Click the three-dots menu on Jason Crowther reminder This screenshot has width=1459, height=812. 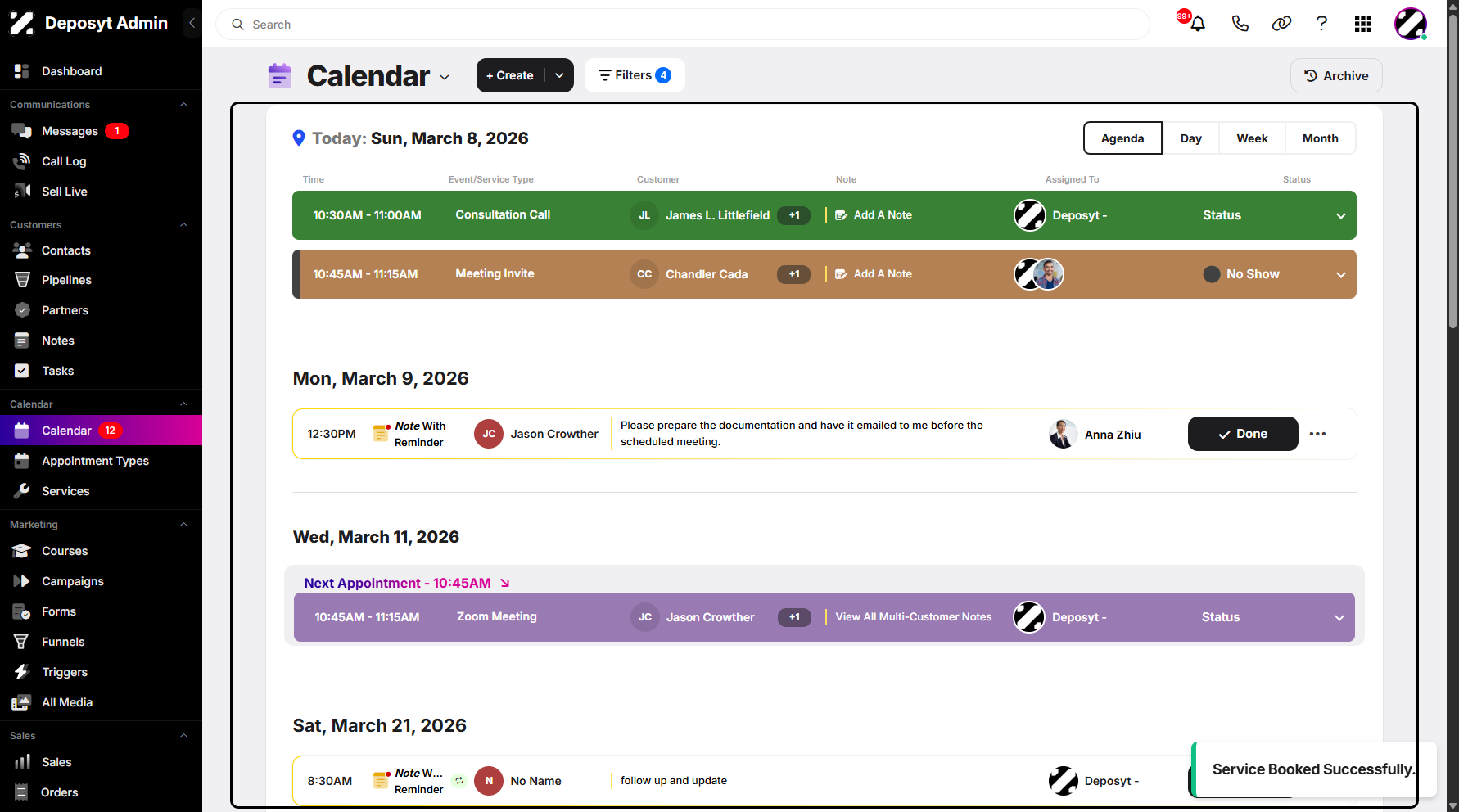click(x=1317, y=434)
